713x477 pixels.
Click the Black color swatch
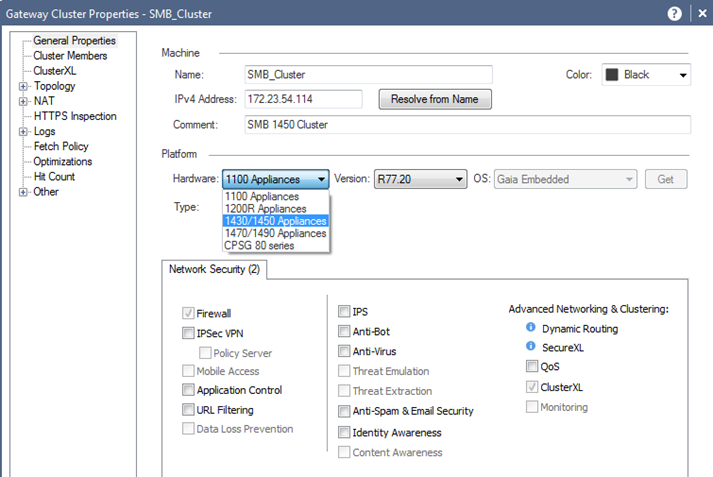tap(612, 75)
